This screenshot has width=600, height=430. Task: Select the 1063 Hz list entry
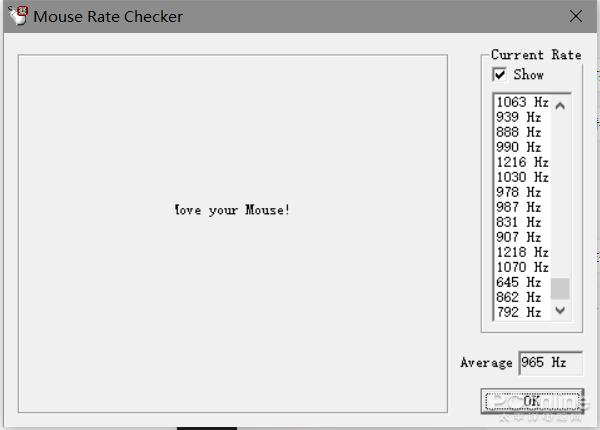coord(523,102)
